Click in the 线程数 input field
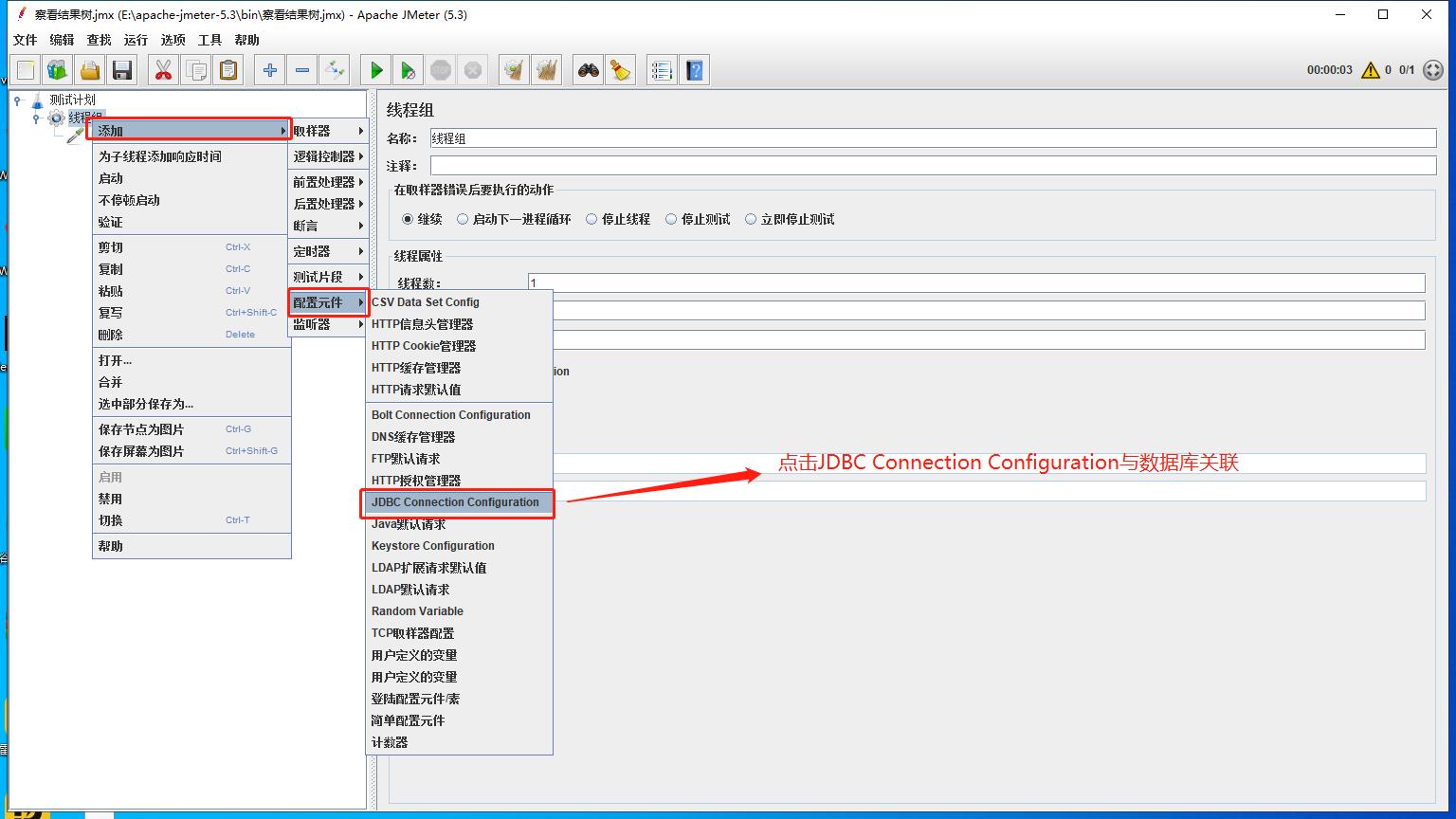1456x819 pixels. tap(976, 282)
